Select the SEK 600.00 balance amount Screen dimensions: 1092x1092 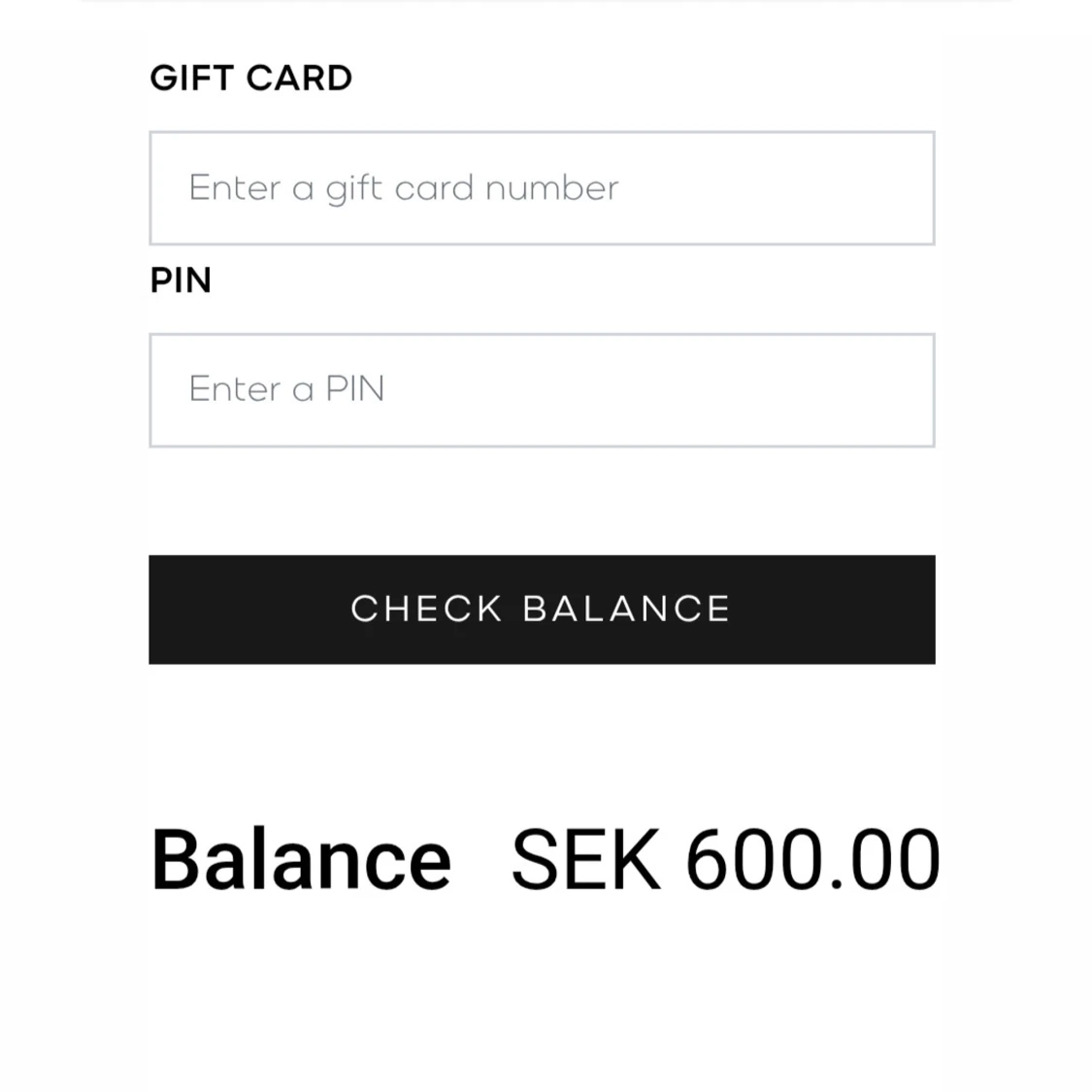click(x=726, y=858)
